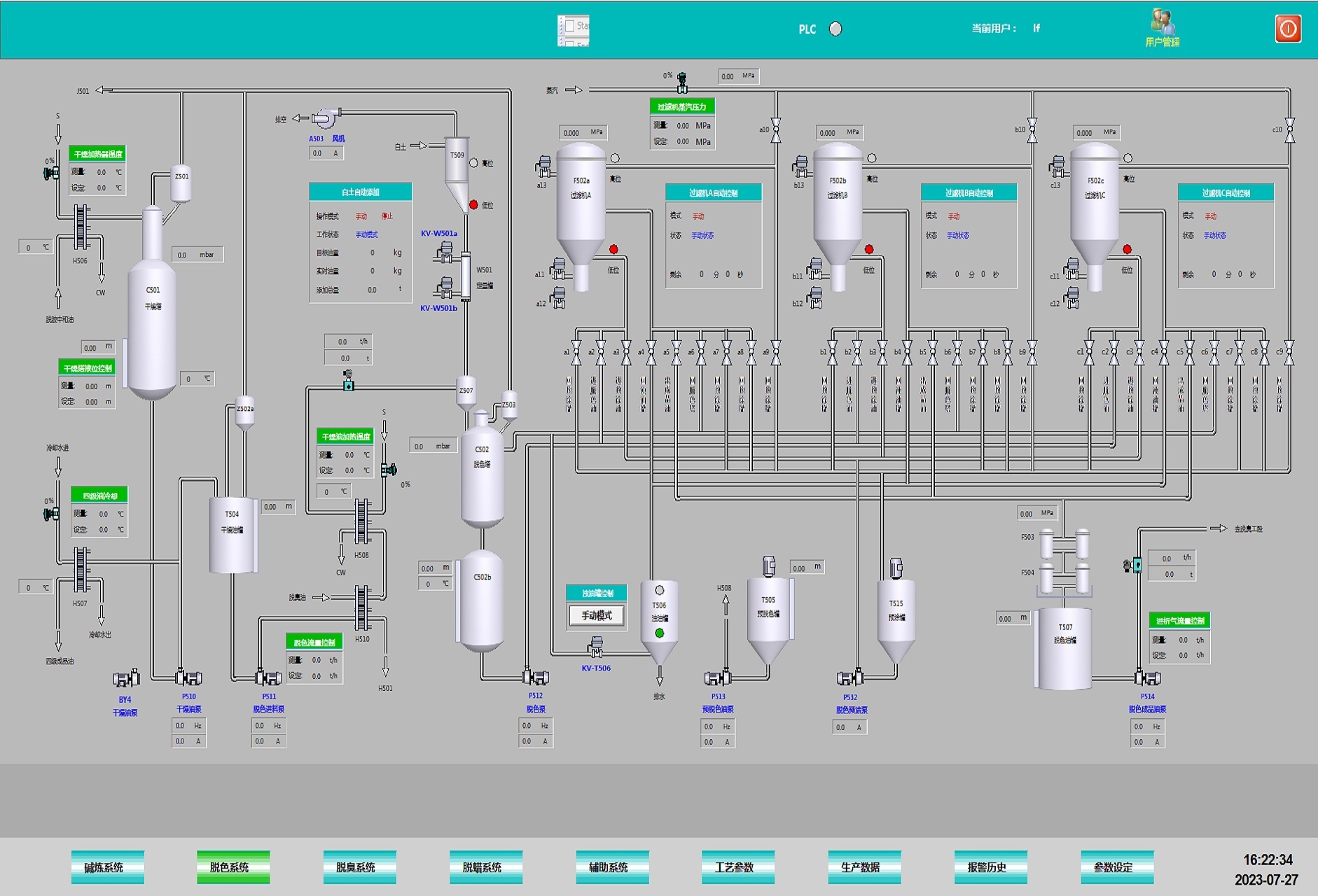Click valve c9 in filter C manifold

(1289, 353)
